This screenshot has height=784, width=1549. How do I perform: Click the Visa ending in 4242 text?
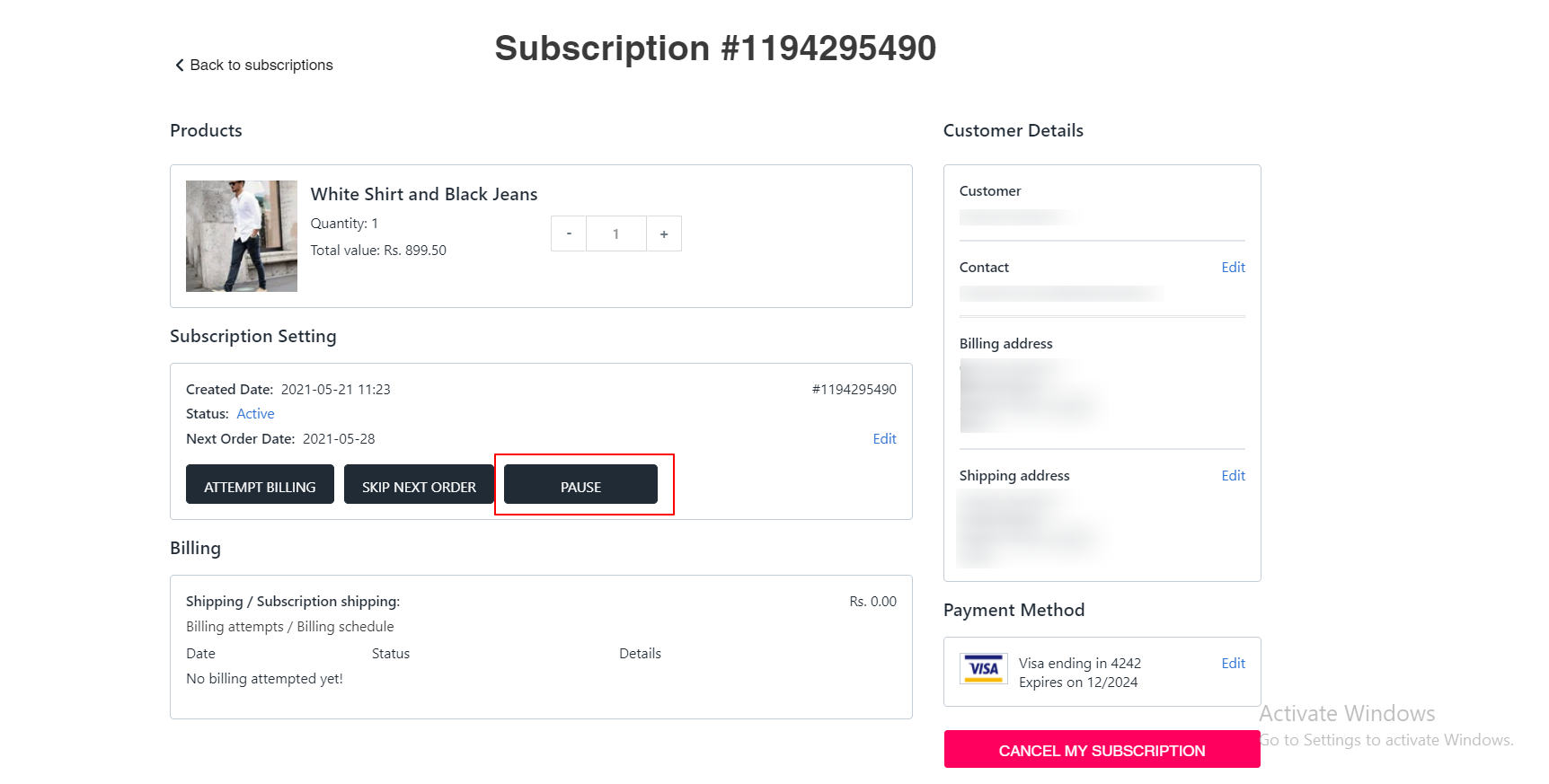[1080, 663]
